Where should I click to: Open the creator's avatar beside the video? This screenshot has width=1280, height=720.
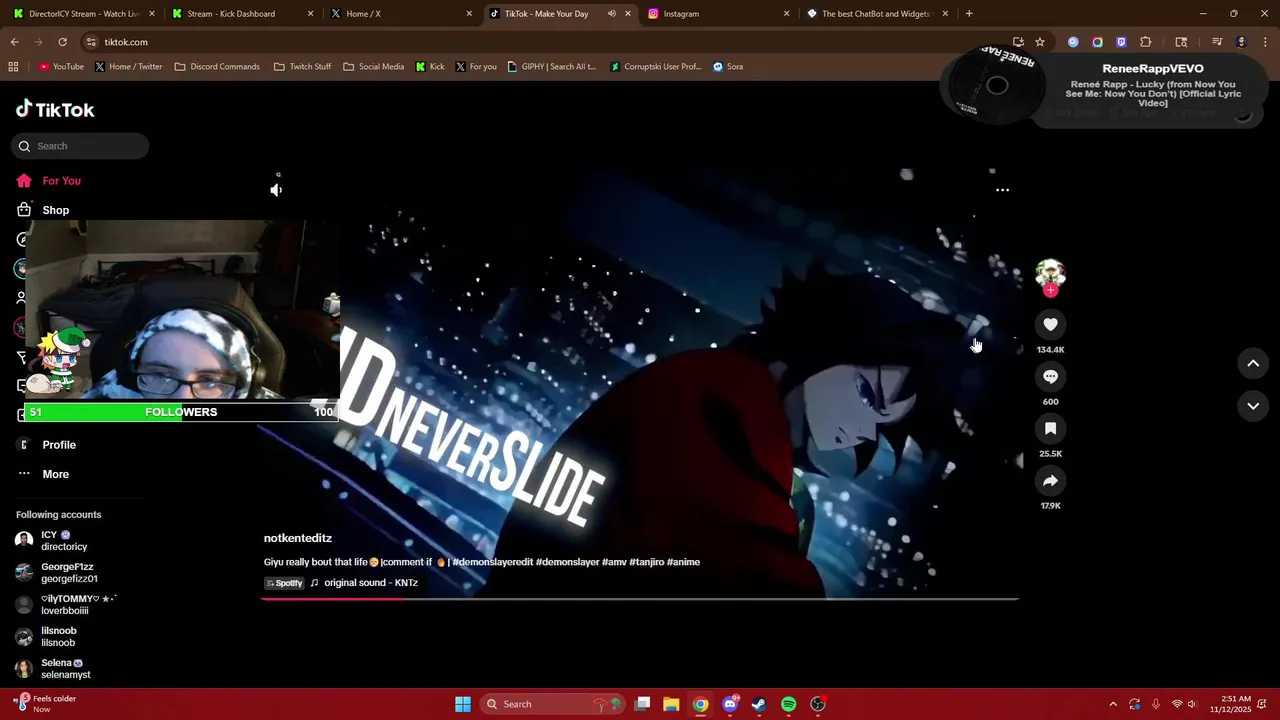click(x=1050, y=273)
